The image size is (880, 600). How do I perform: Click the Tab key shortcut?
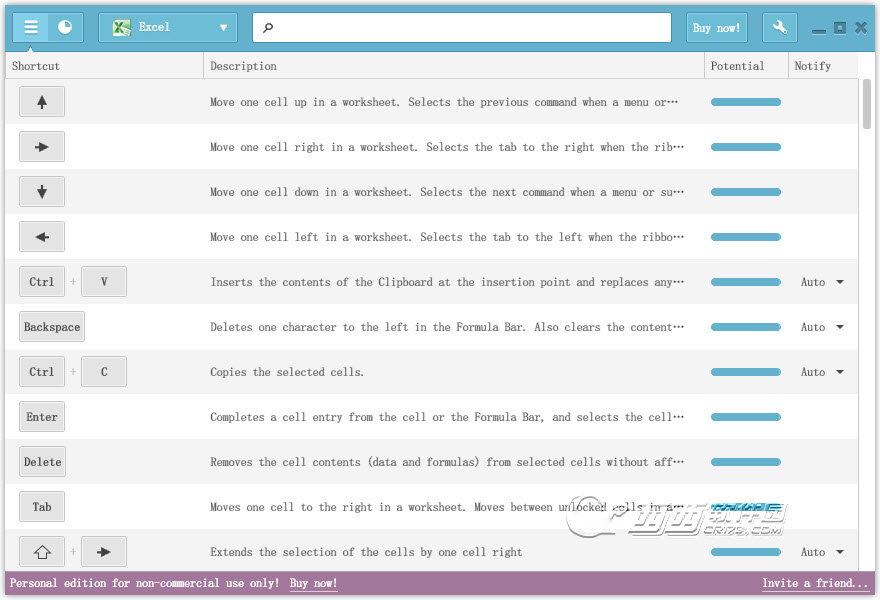pos(42,506)
